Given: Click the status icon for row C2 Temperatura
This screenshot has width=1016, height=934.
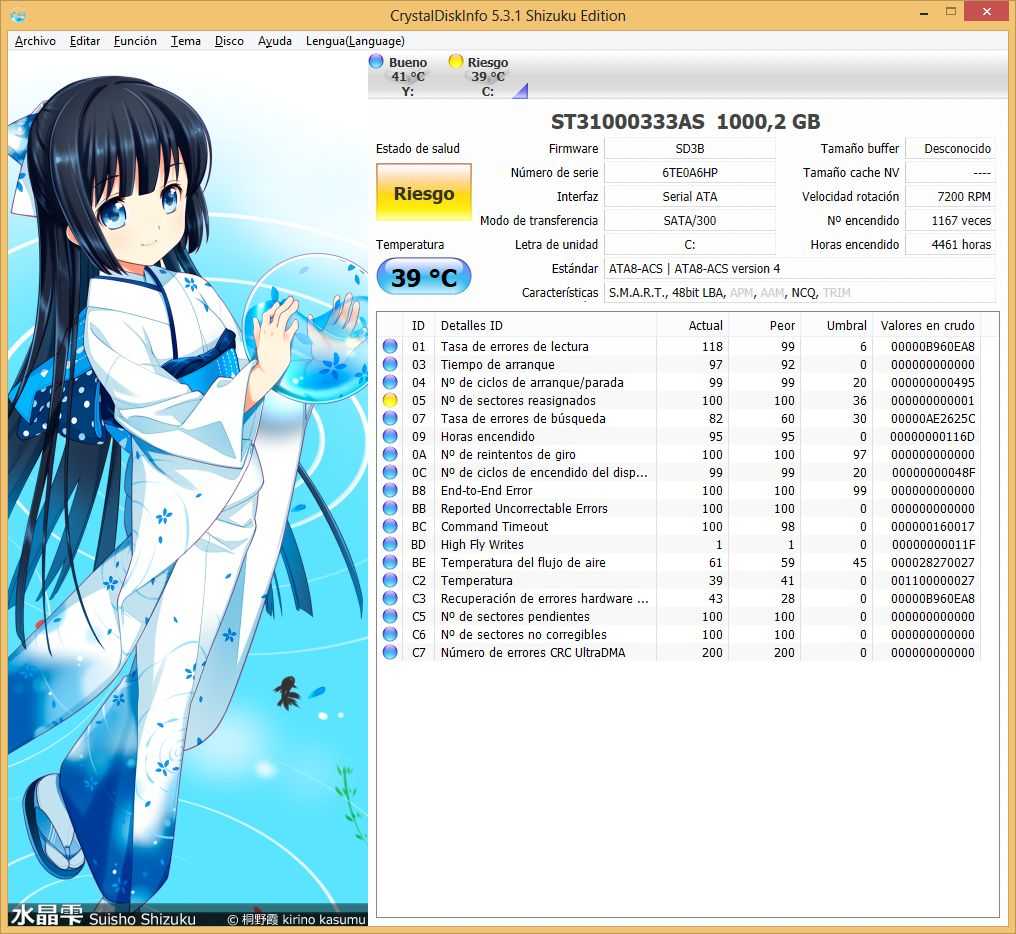Looking at the screenshot, I should click(x=390, y=580).
